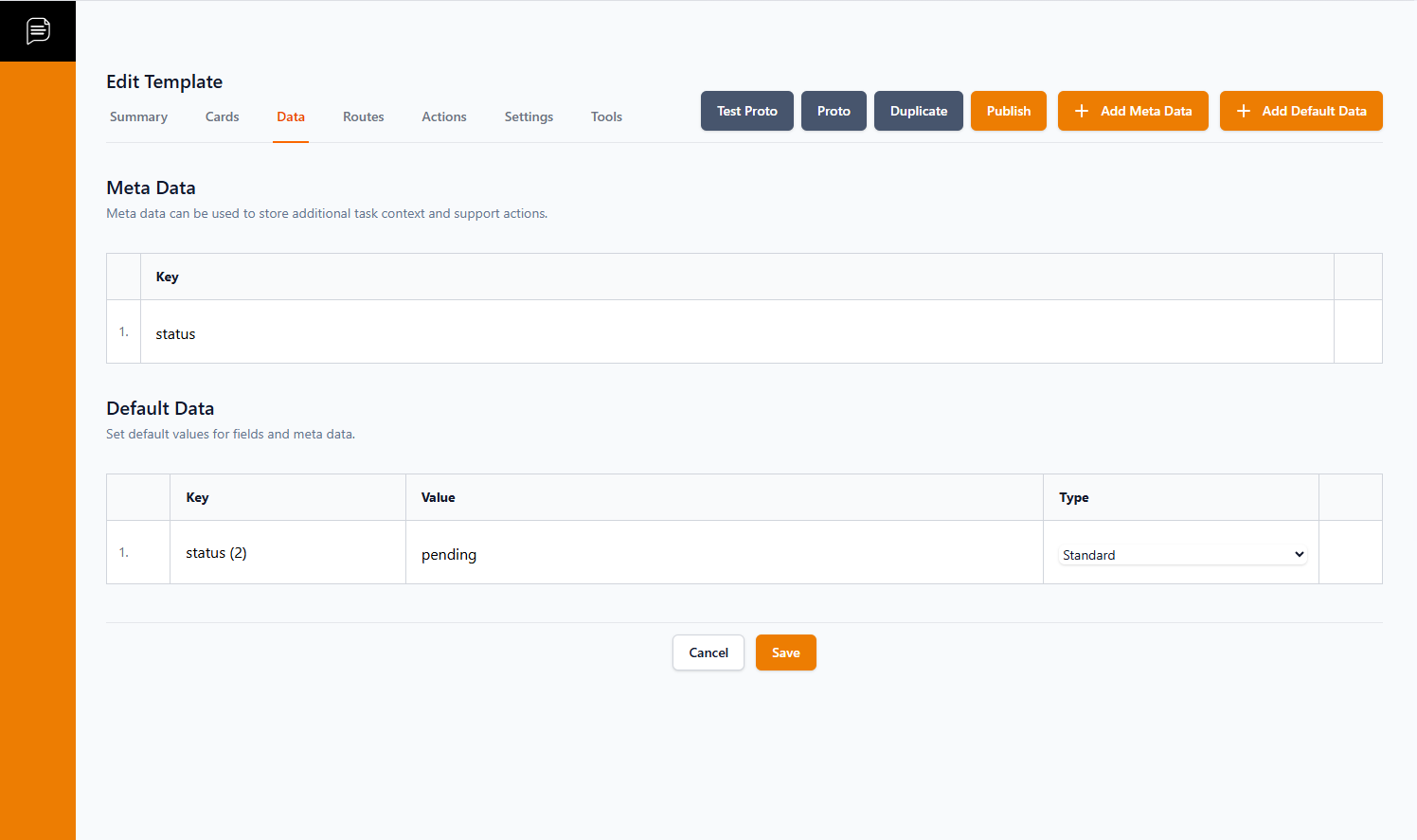Open the Summary tab
Image resolution: width=1417 pixels, height=840 pixels.
coord(138,116)
